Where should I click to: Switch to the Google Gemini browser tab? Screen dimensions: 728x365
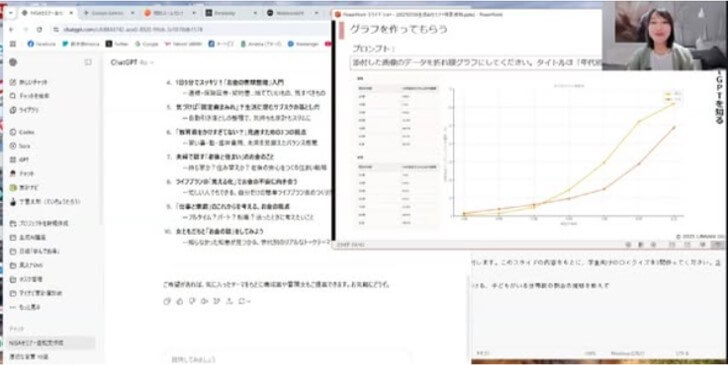pyautogui.click(x=107, y=13)
